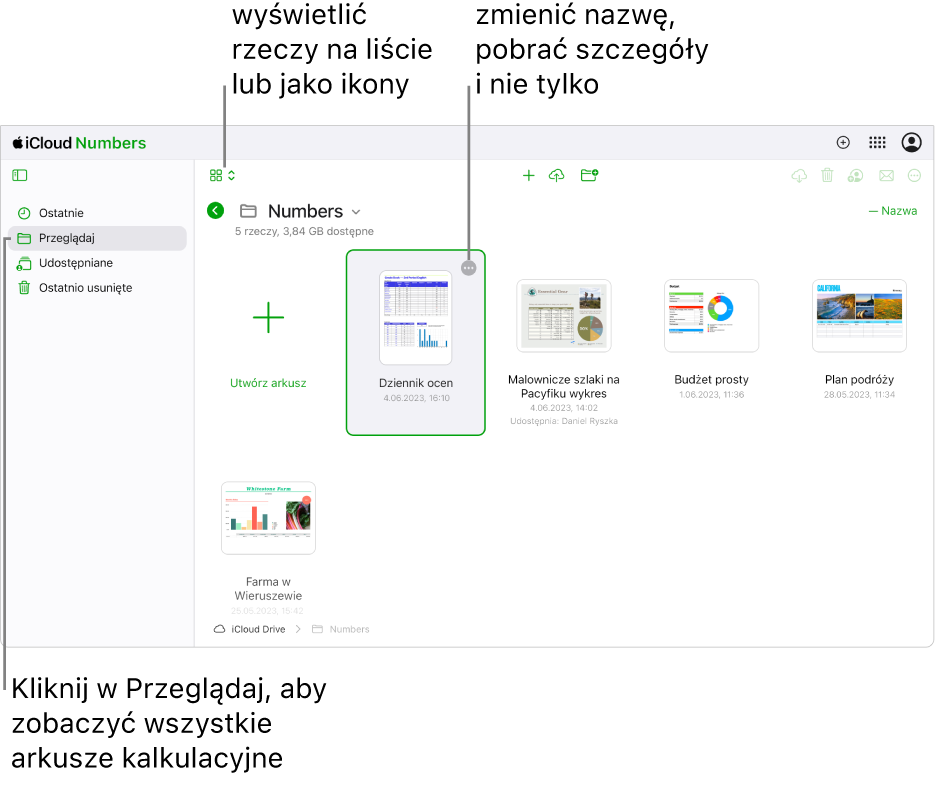Image resolution: width=935 pixels, height=785 pixels.
Task: Click the cloud upload icon
Action: tap(556, 175)
